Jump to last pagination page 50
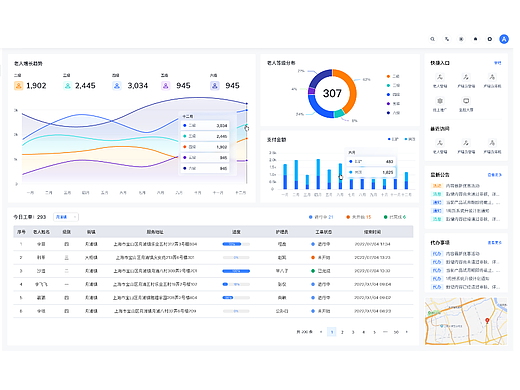Viewport: 520px width, 390px height. point(396,332)
